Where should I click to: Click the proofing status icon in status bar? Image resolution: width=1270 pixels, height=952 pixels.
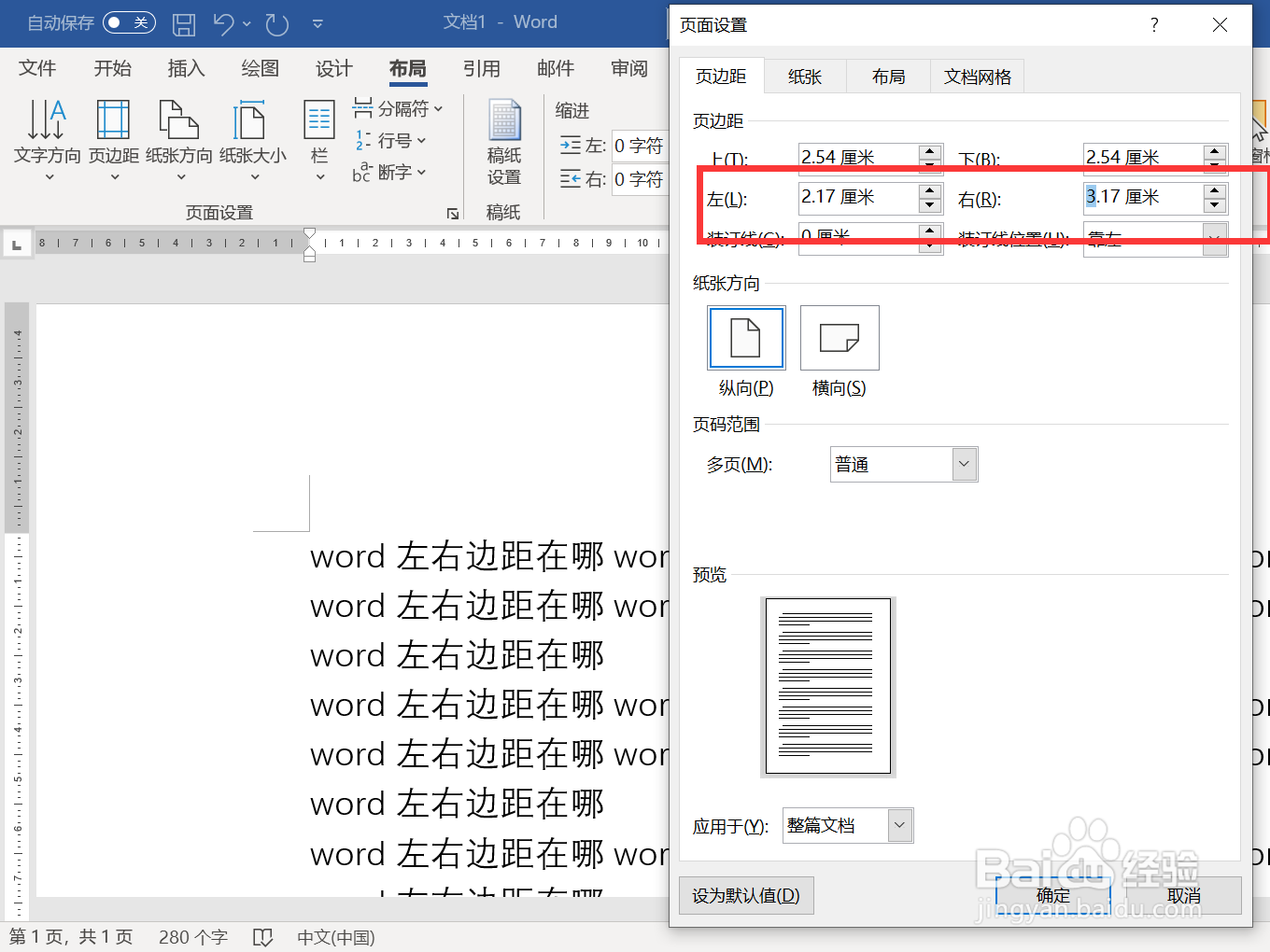pyautogui.click(x=263, y=937)
